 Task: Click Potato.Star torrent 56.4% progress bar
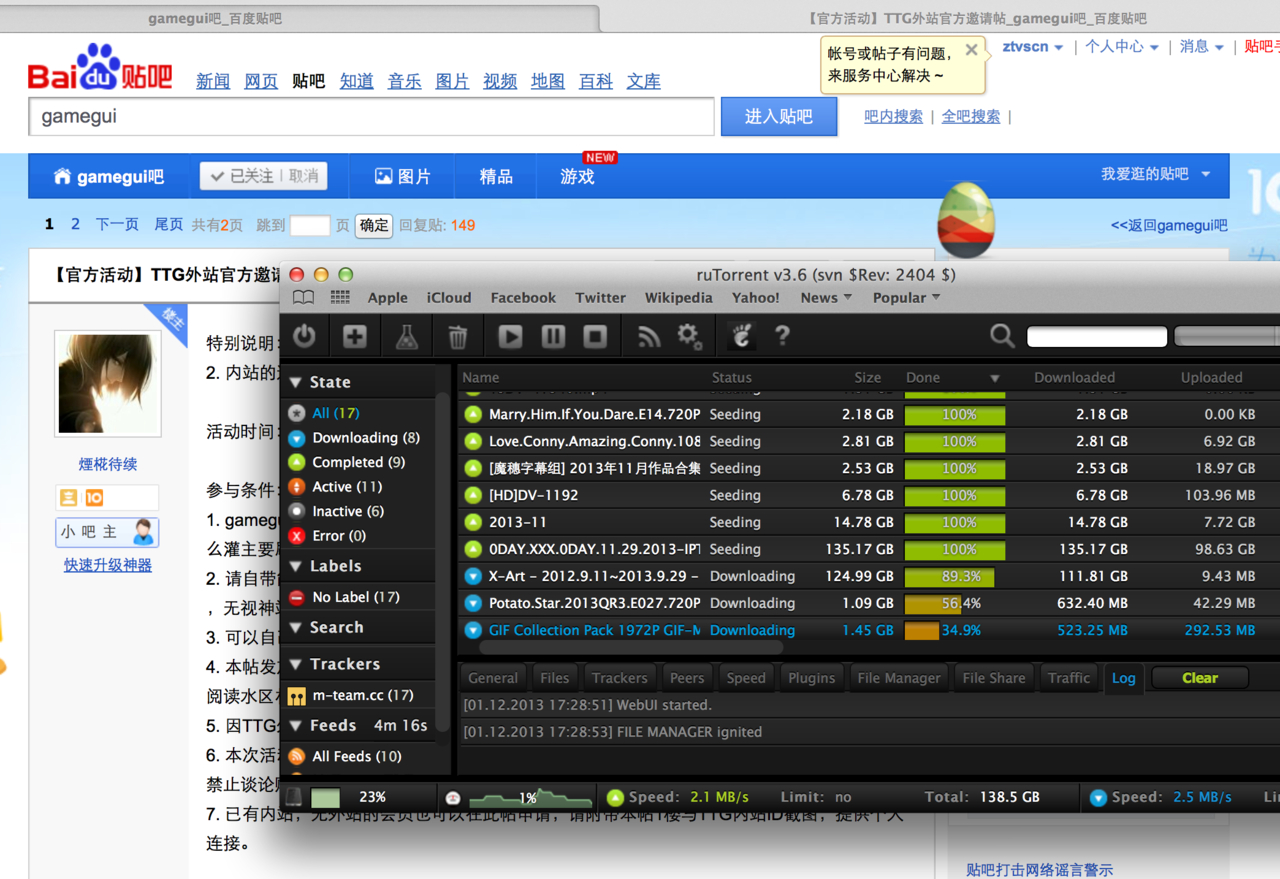(x=955, y=603)
